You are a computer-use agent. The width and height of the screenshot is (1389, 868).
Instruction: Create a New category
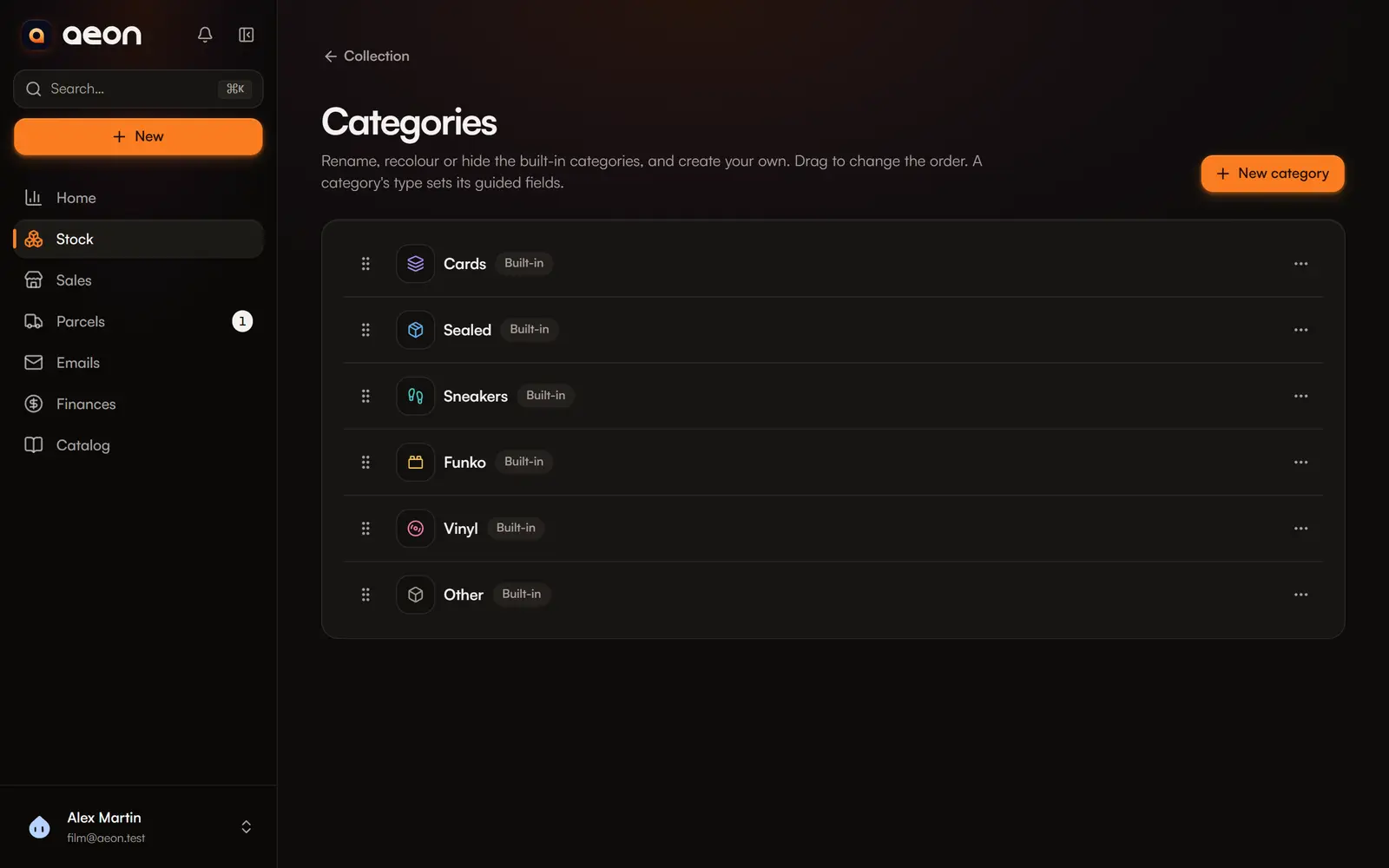tap(1273, 174)
